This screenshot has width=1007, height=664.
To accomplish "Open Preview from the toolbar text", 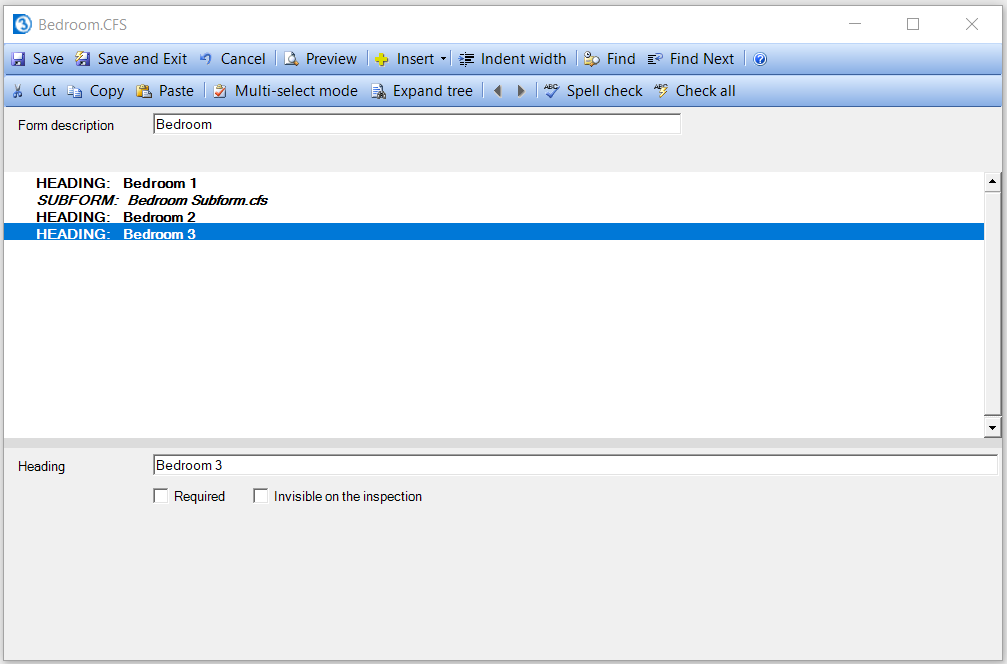I will (331, 59).
